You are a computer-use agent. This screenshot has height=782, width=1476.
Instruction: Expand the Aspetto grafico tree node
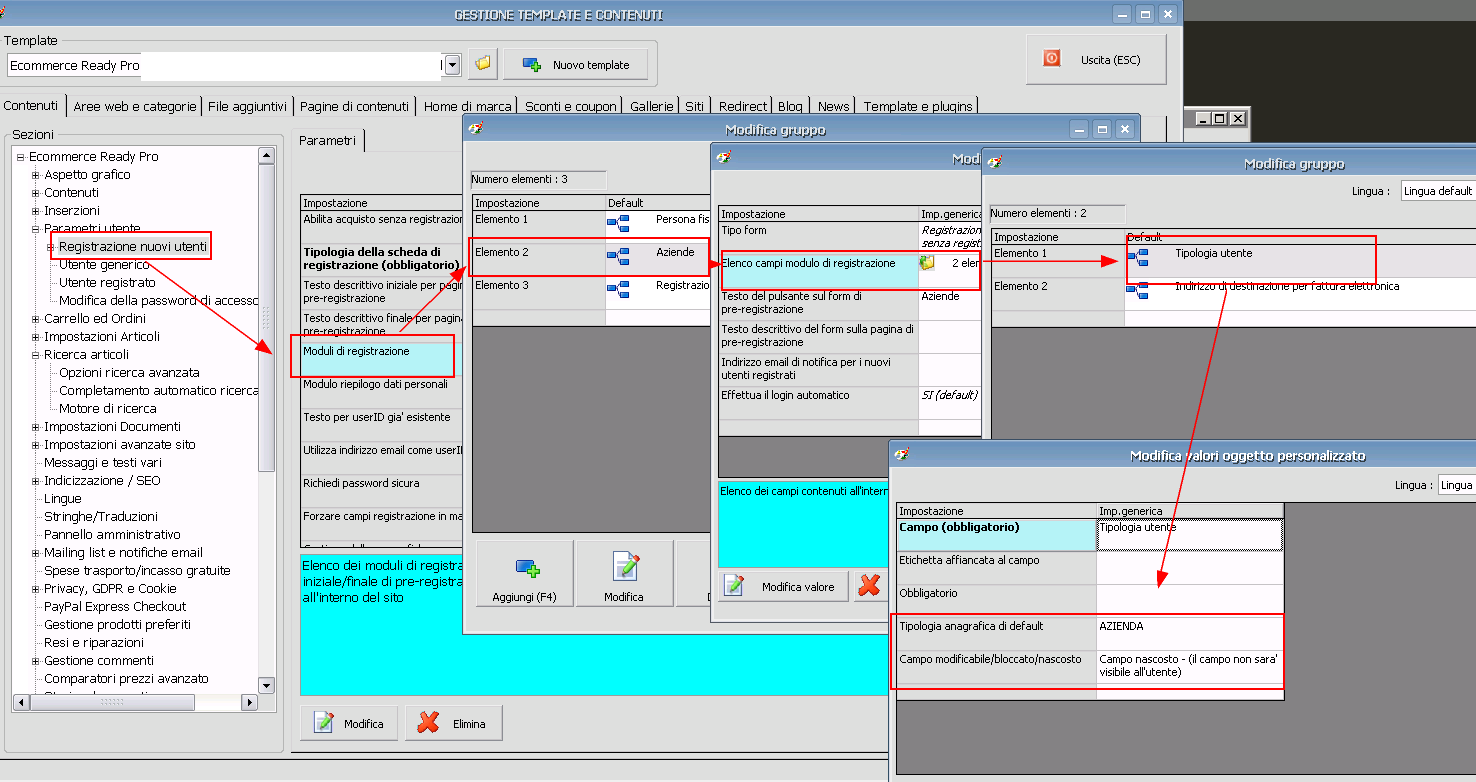[36, 175]
